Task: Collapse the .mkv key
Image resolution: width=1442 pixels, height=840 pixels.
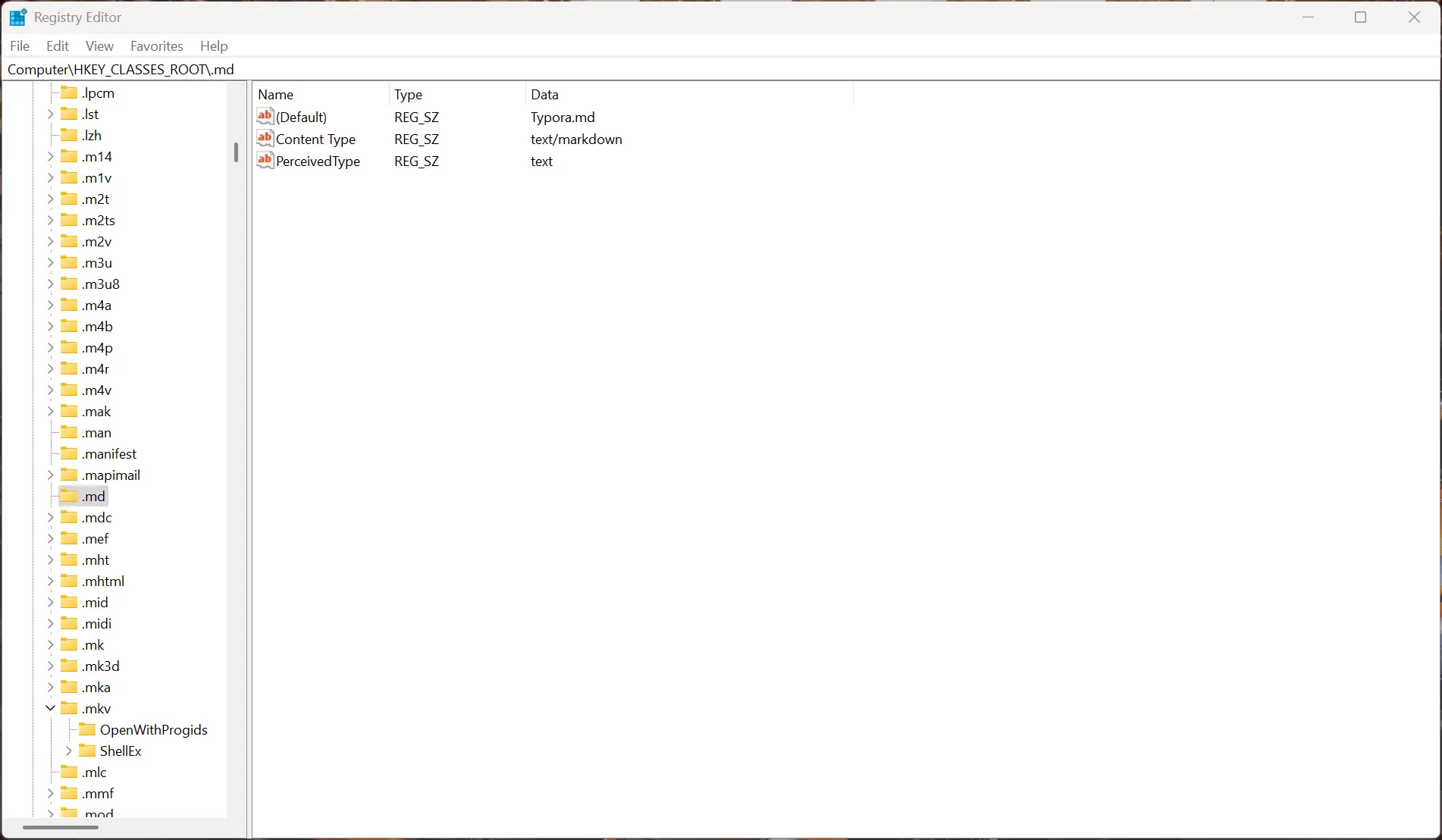Action: click(x=50, y=708)
